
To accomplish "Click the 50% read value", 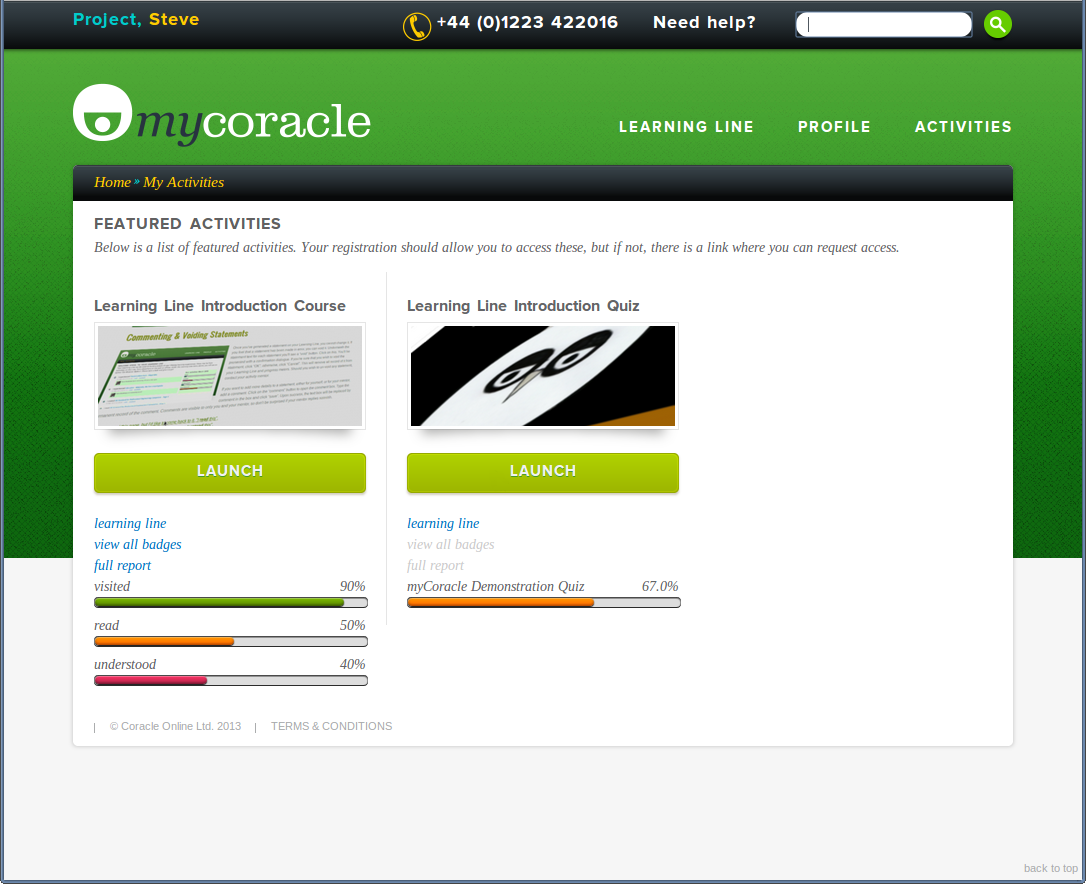I will click(353, 625).
